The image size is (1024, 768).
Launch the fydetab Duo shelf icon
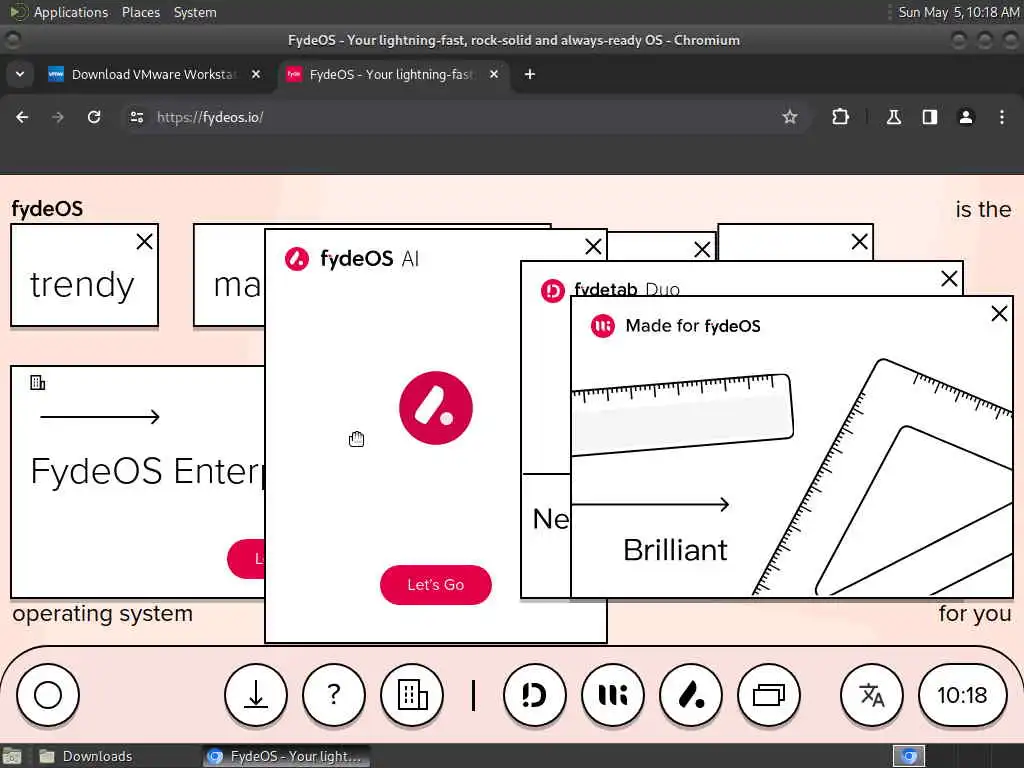coord(535,695)
